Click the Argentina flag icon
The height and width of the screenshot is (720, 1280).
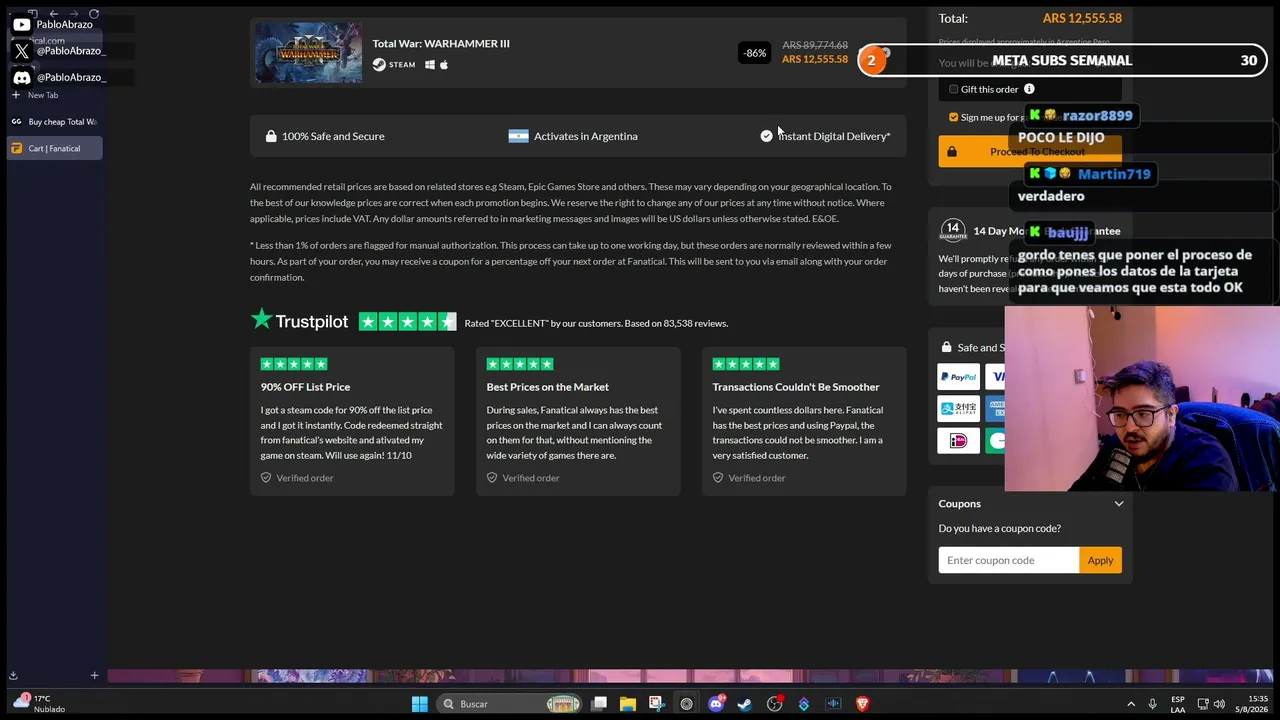[518, 136]
